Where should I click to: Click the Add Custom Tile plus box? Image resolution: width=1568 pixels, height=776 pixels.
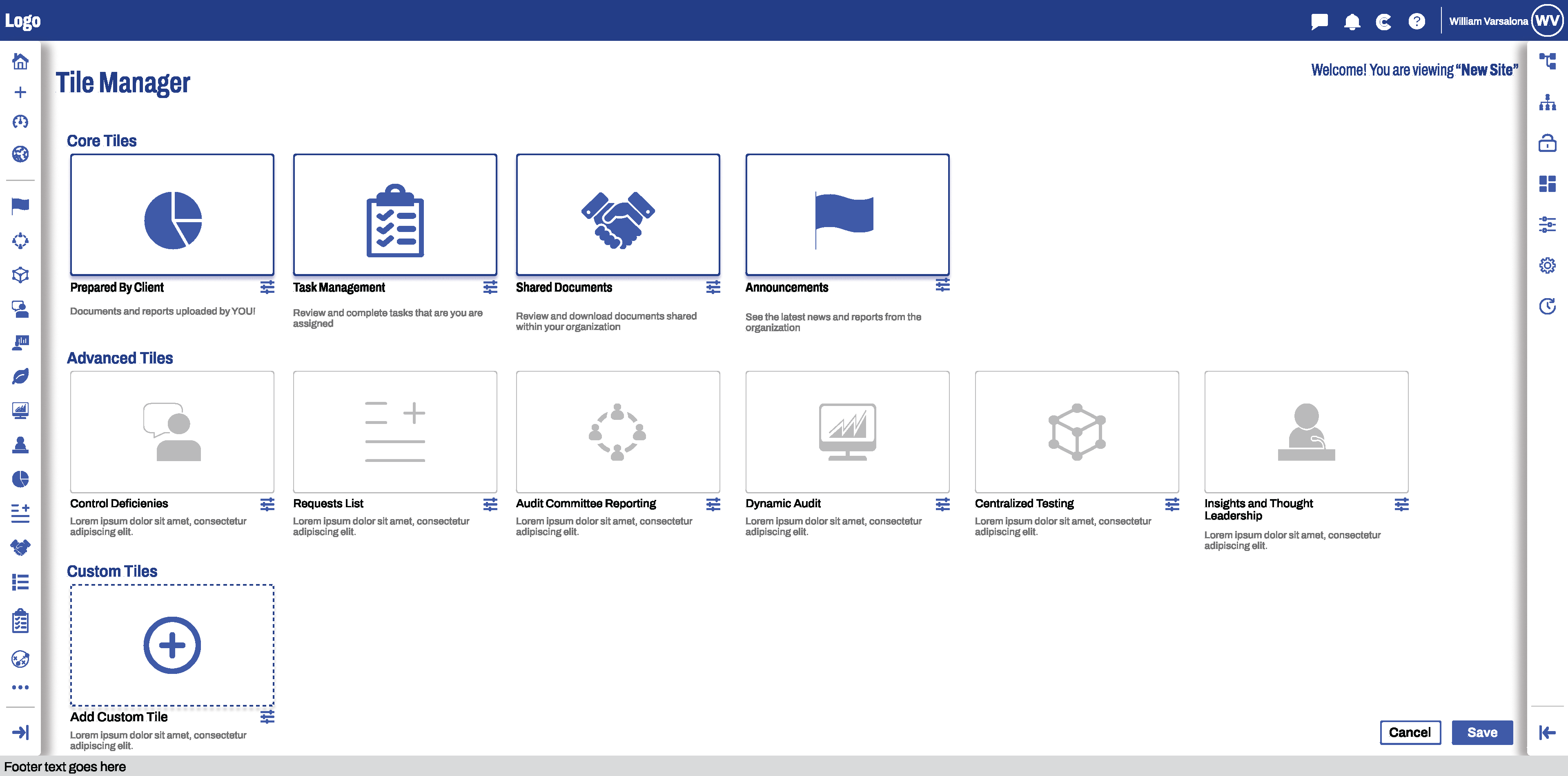(x=172, y=645)
